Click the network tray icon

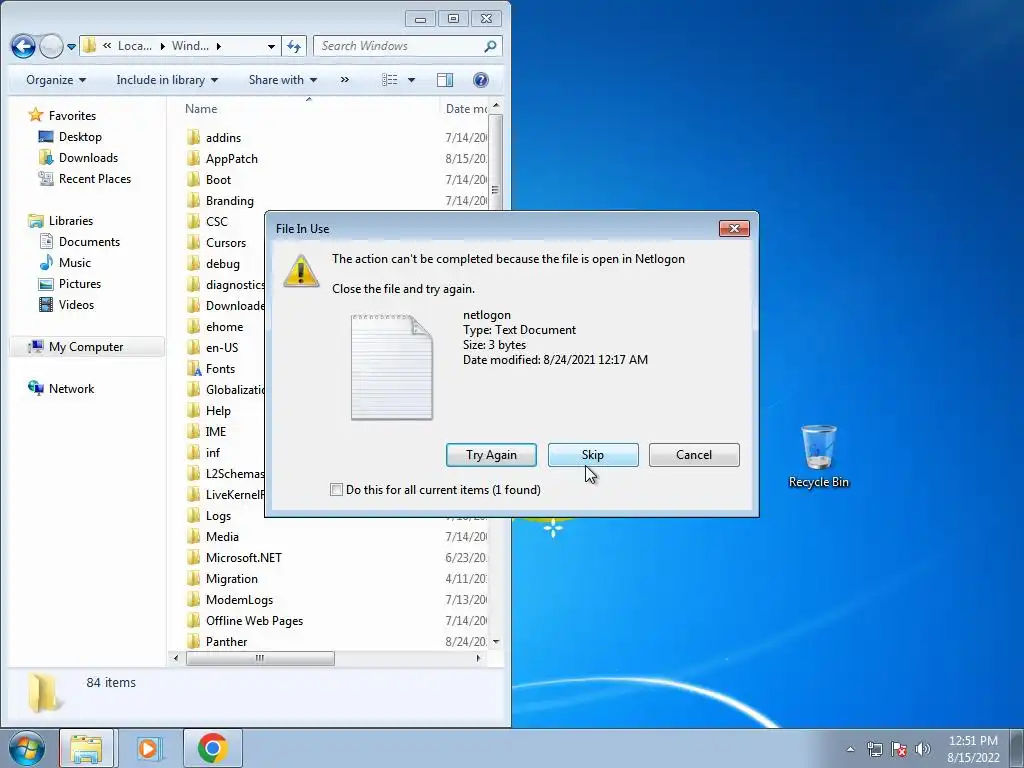(x=874, y=749)
